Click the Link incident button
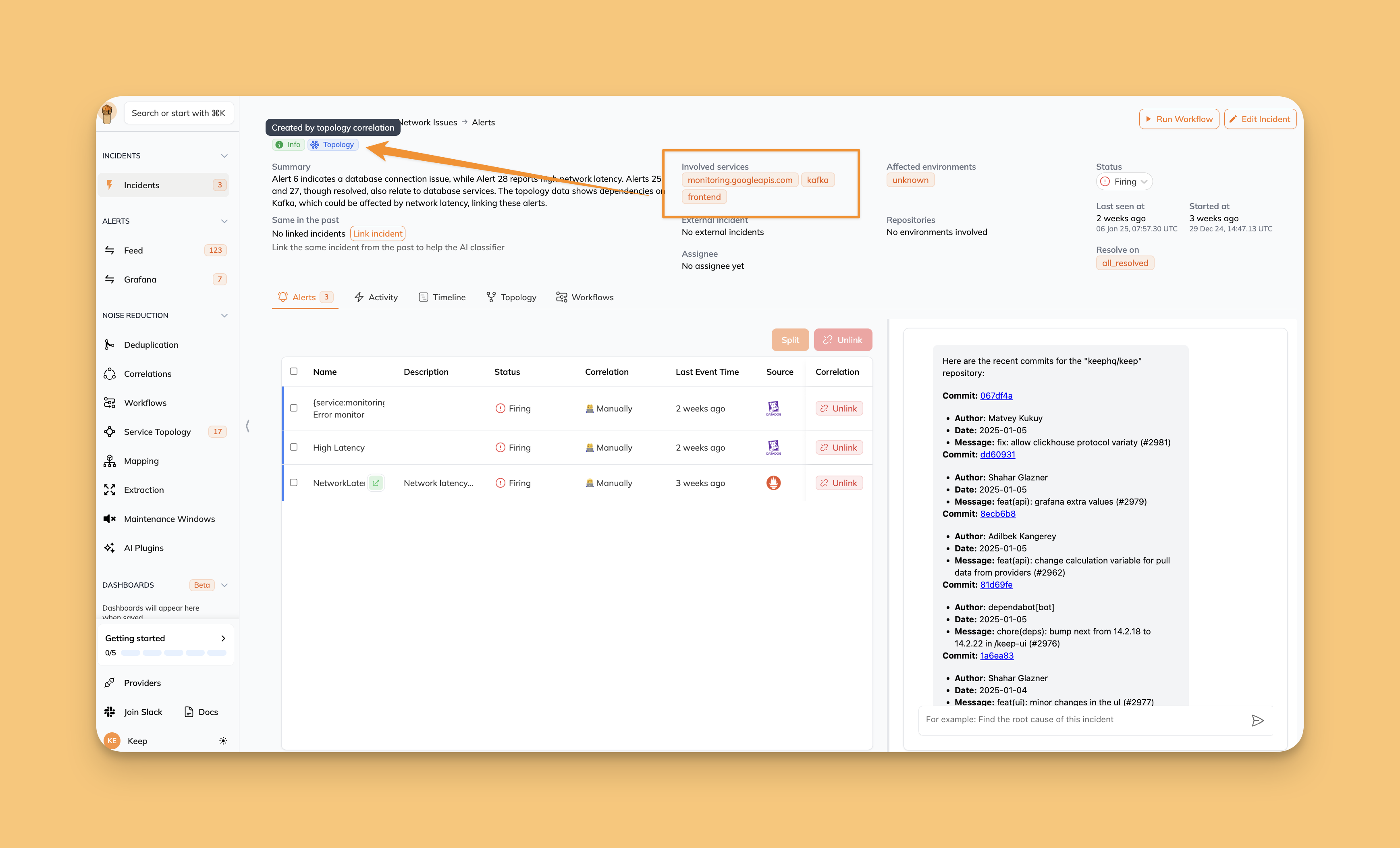The height and width of the screenshot is (848, 1400). 377,234
